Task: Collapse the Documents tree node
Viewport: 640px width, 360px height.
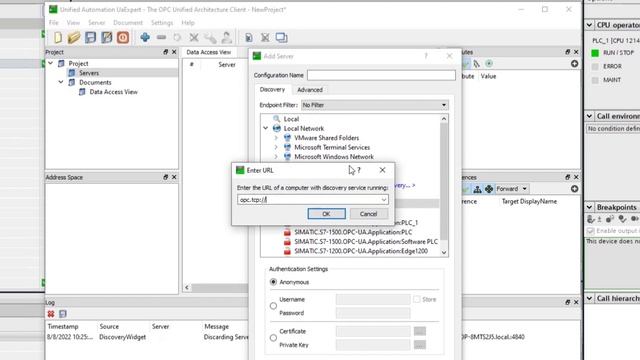Action: coord(61,82)
